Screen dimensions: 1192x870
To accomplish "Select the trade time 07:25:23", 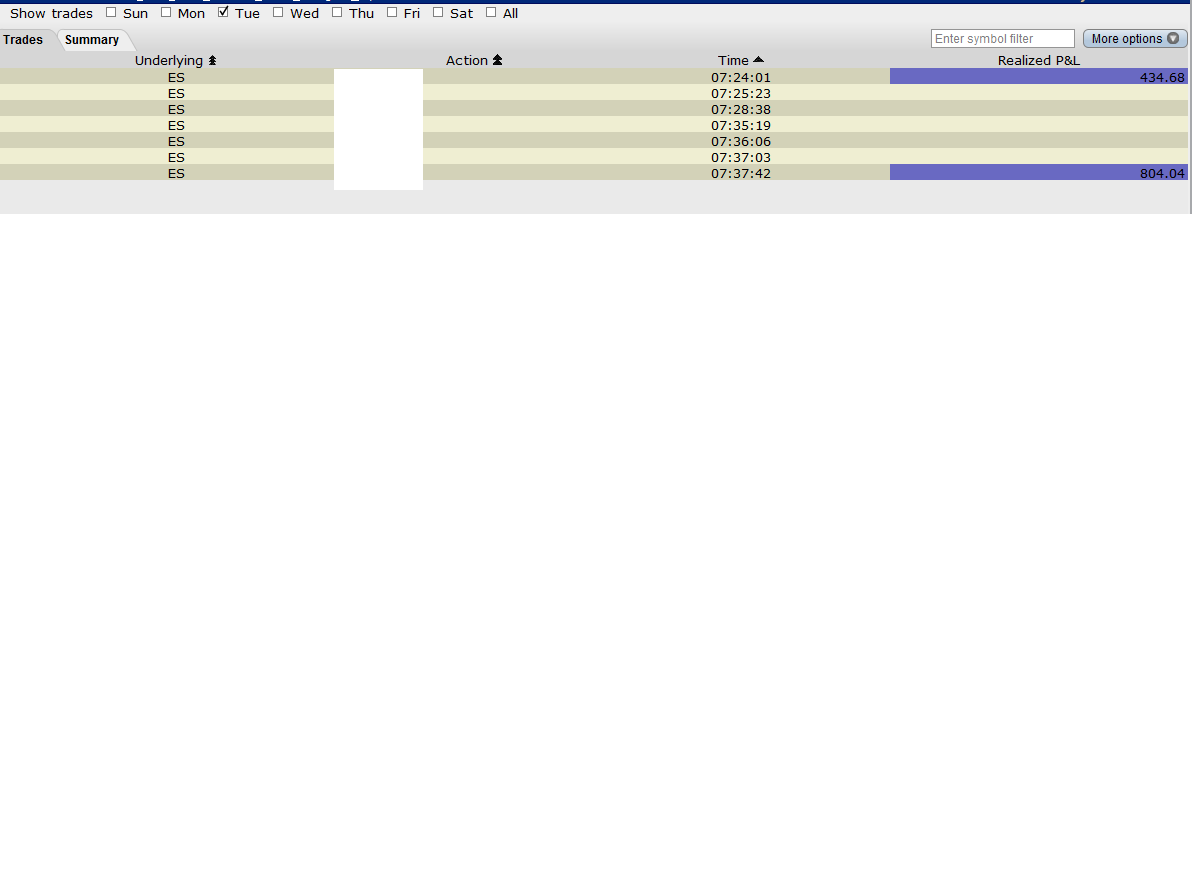I will [x=741, y=94].
